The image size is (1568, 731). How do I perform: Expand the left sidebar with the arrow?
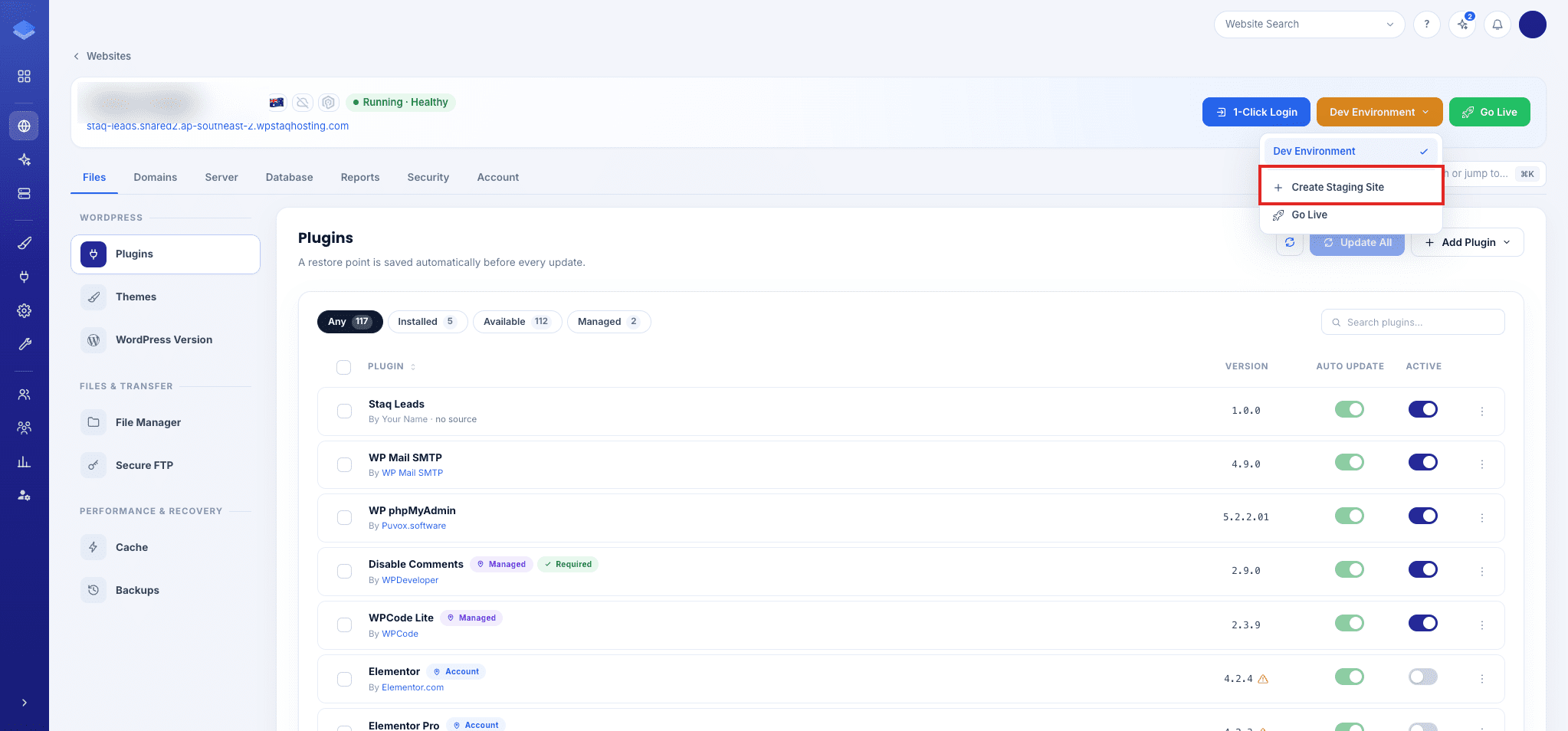24,703
